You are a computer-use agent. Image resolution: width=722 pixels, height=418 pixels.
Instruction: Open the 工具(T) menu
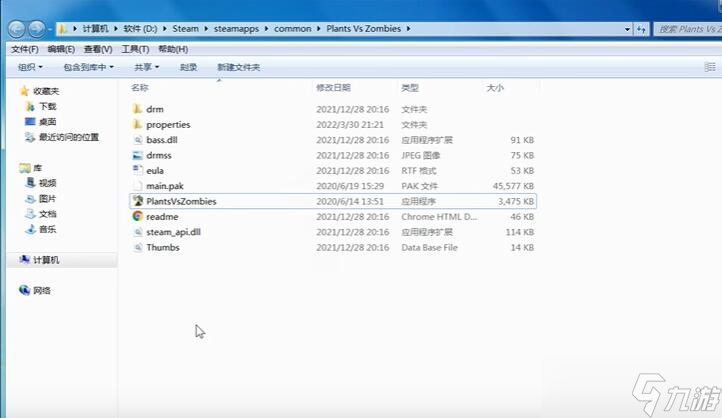coord(135,49)
